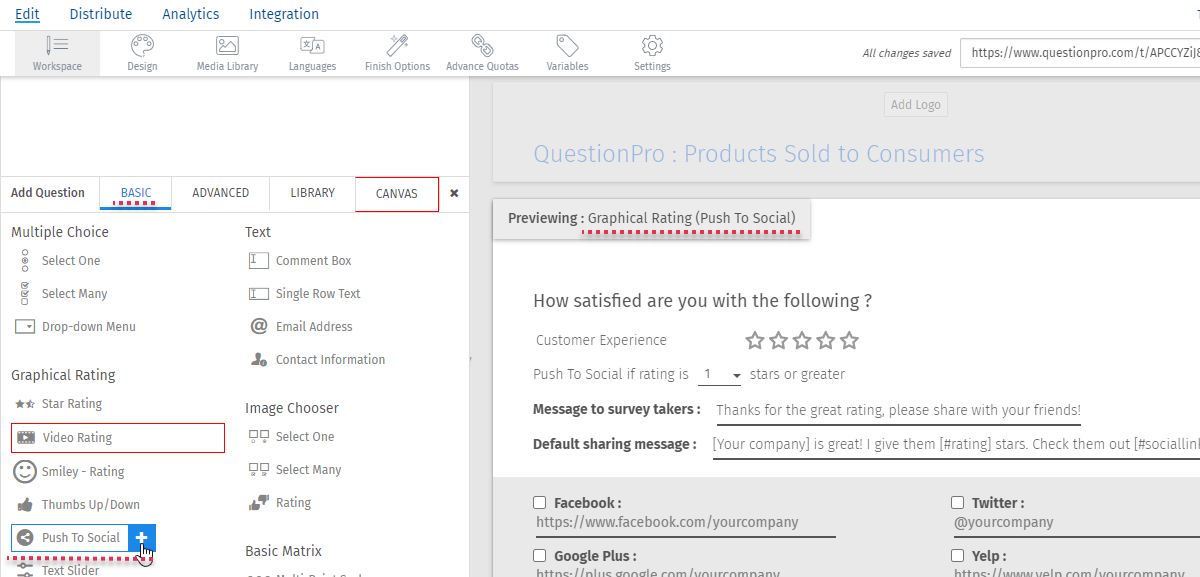Select the Workspace view

[x=57, y=52]
